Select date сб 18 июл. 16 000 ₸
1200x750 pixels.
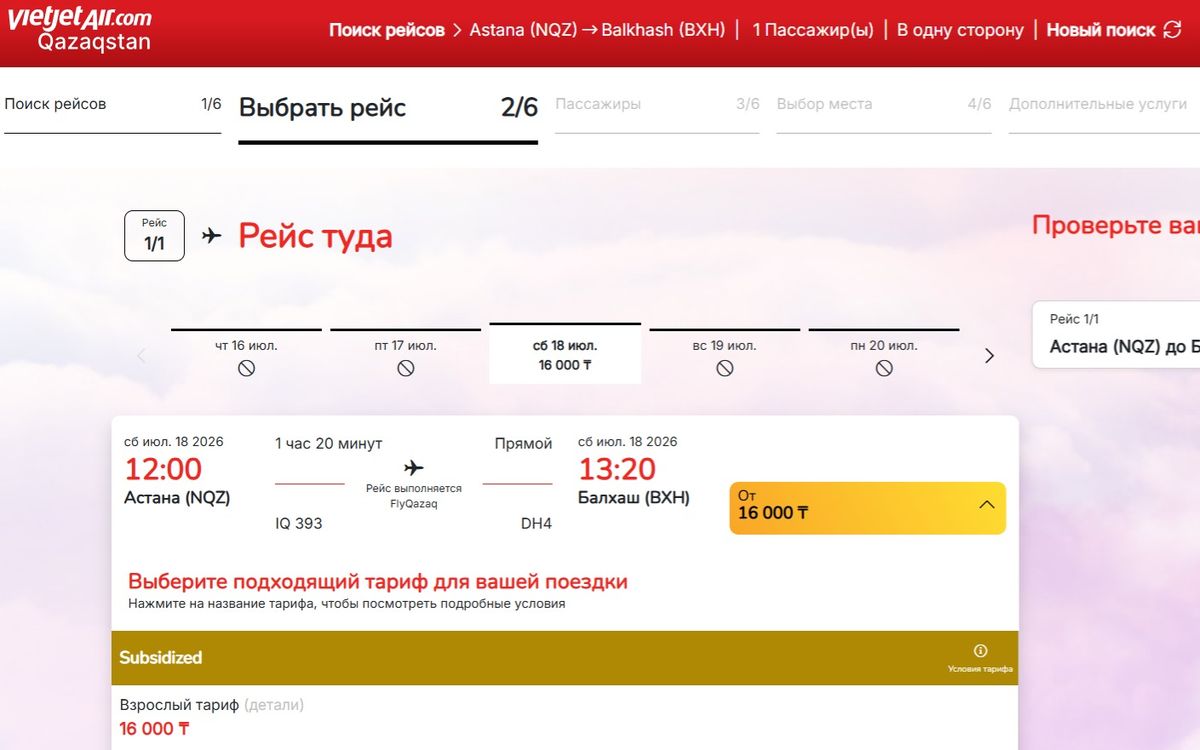point(565,354)
